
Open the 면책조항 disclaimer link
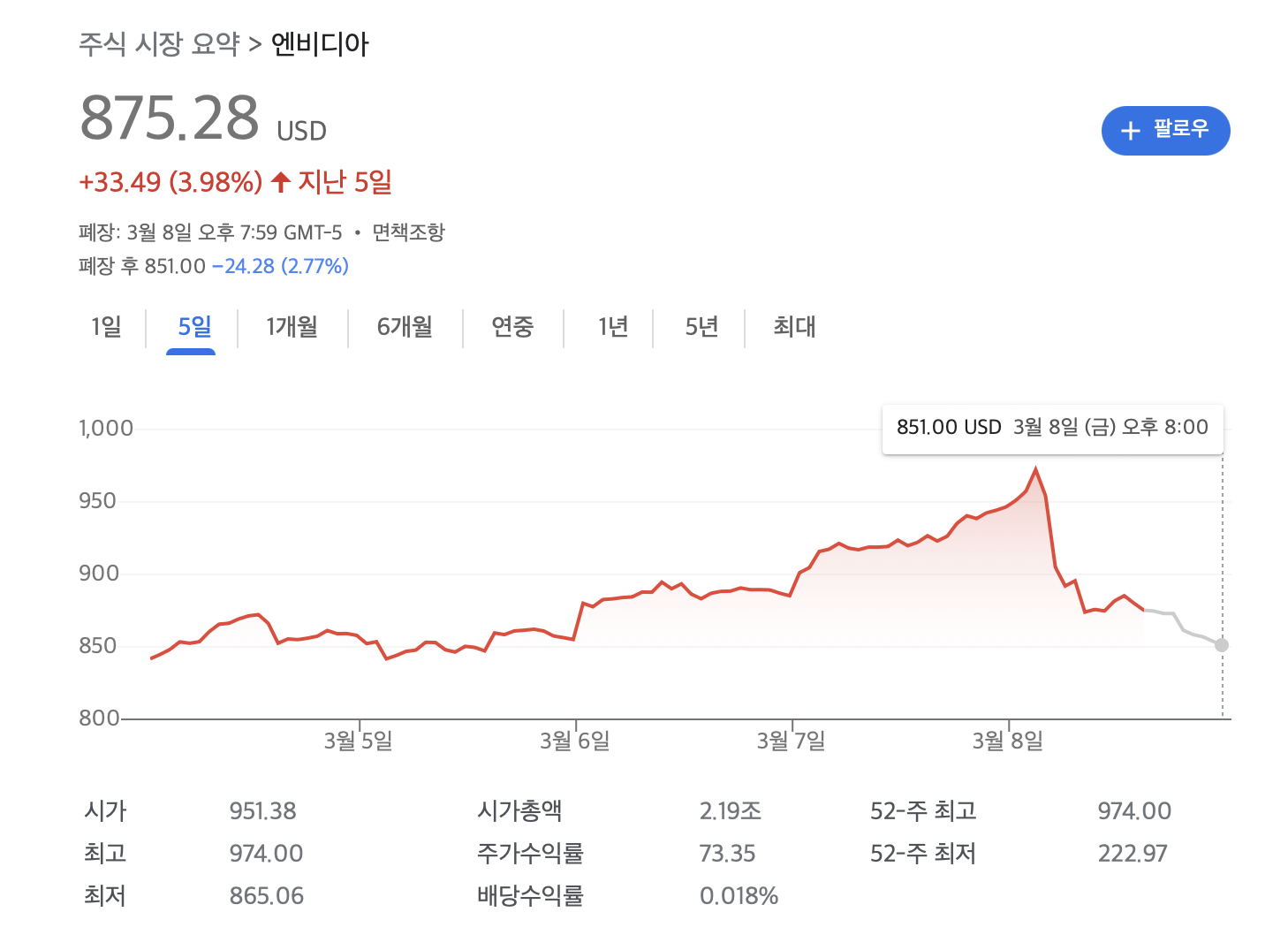pos(408,232)
